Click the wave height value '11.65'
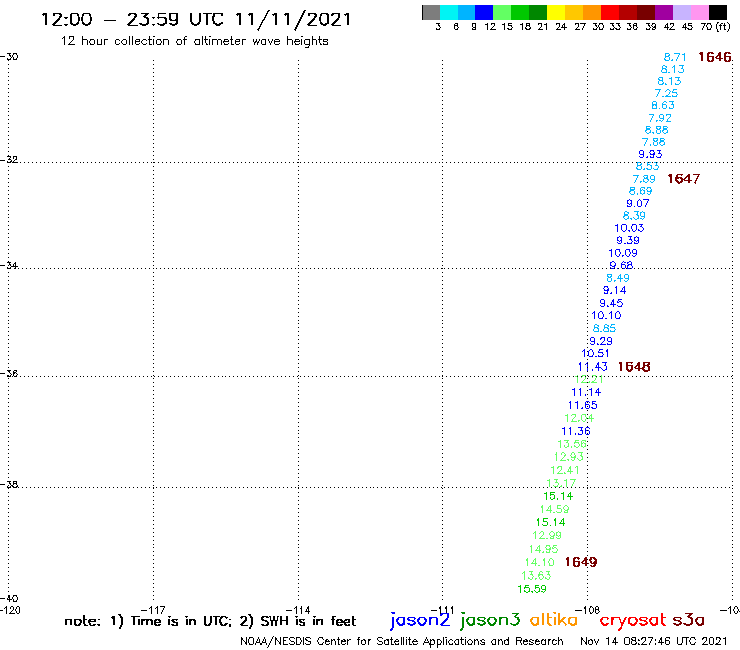 pyautogui.click(x=582, y=405)
